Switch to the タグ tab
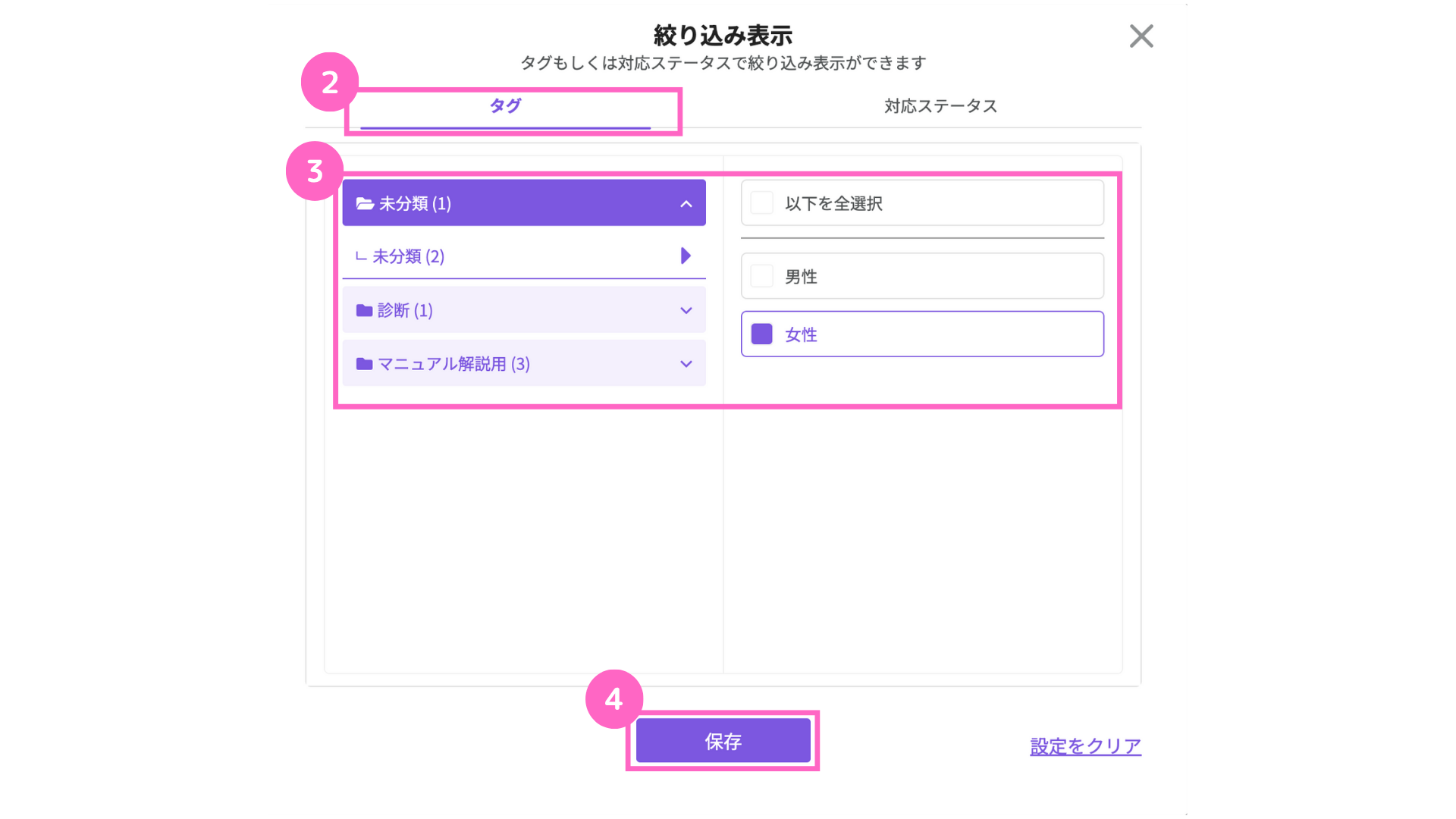The width and height of the screenshot is (1456, 819). point(505,106)
